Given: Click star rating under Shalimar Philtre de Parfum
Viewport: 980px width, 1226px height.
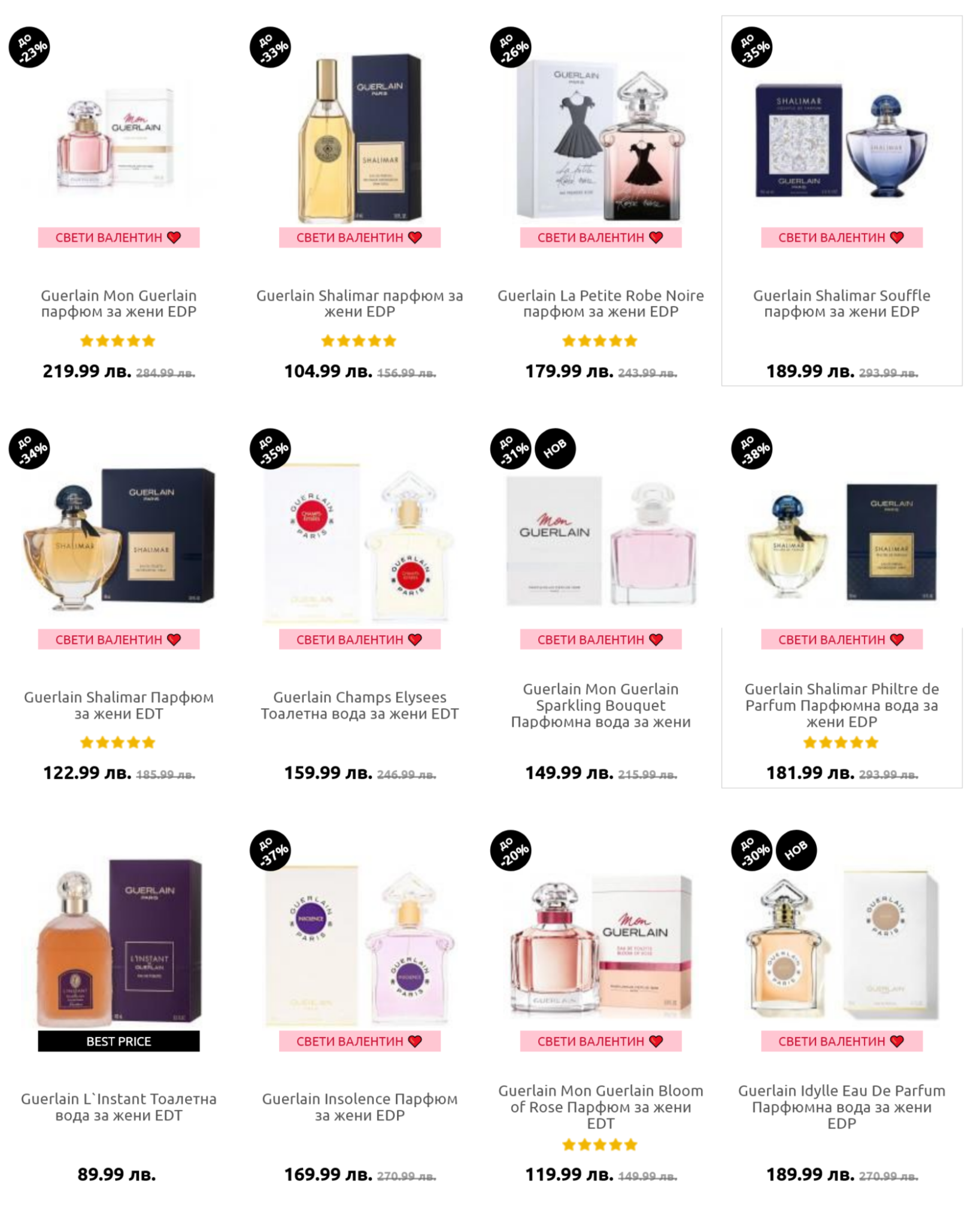Looking at the screenshot, I should 841,743.
